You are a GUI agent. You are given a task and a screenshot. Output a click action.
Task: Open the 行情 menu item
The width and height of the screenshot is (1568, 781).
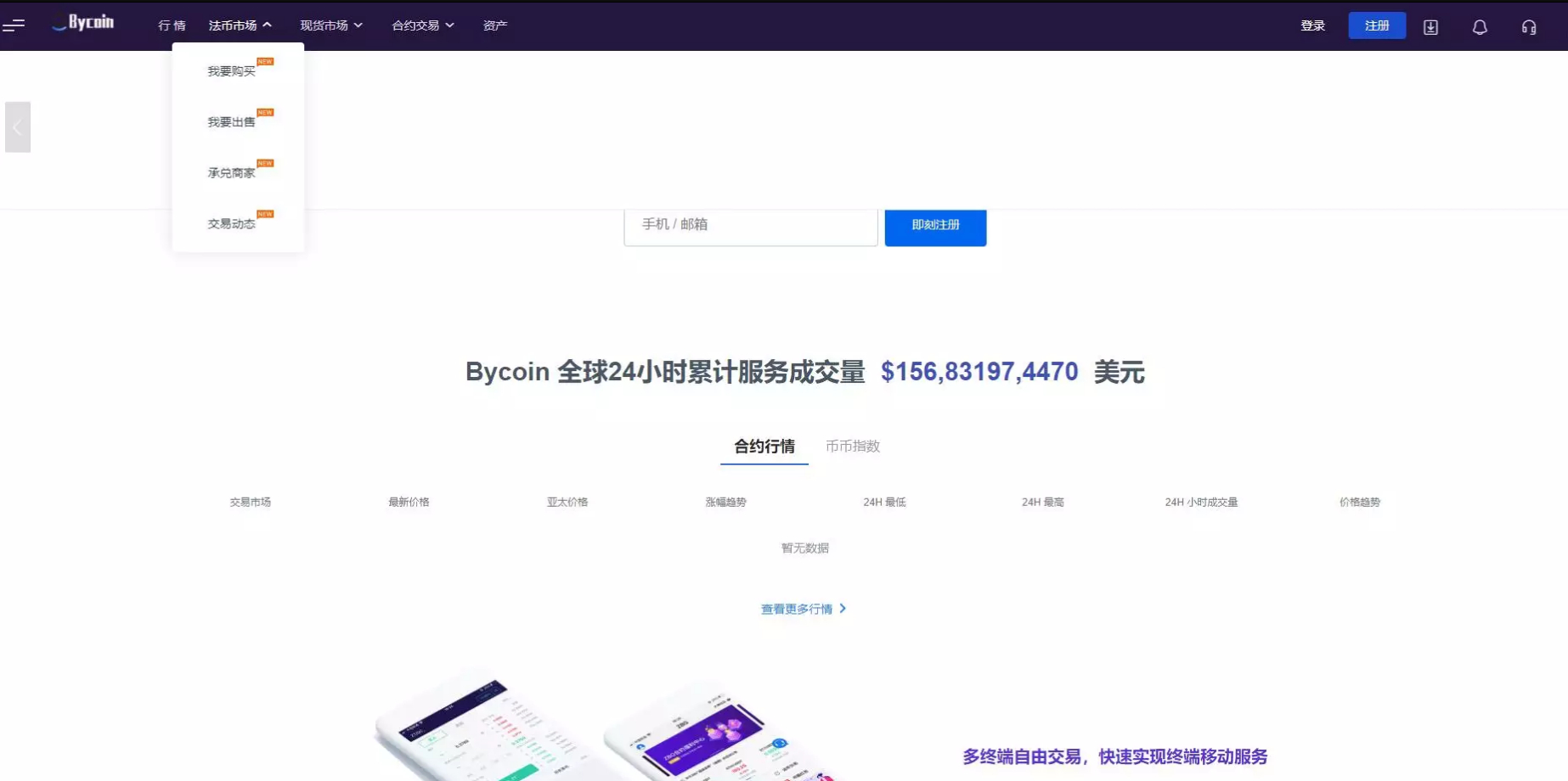pyautogui.click(x=172, y=25)
